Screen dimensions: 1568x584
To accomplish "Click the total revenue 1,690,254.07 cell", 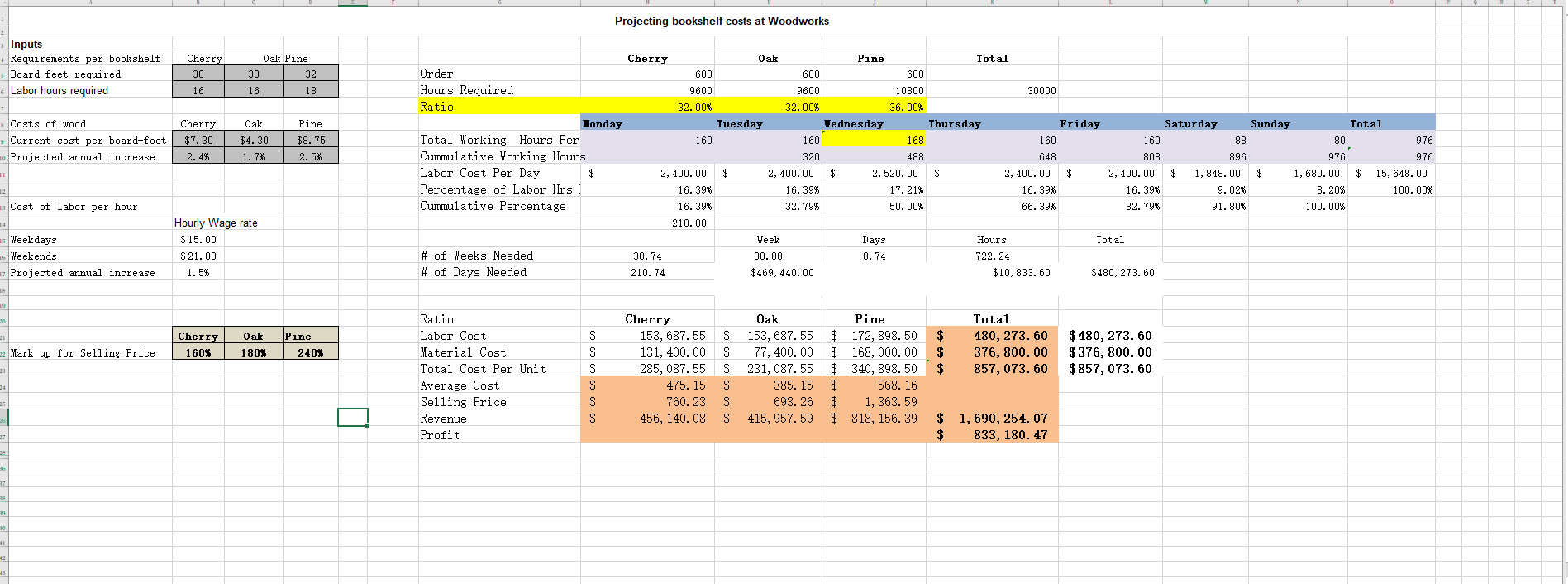I will click(x=992, y=419).
